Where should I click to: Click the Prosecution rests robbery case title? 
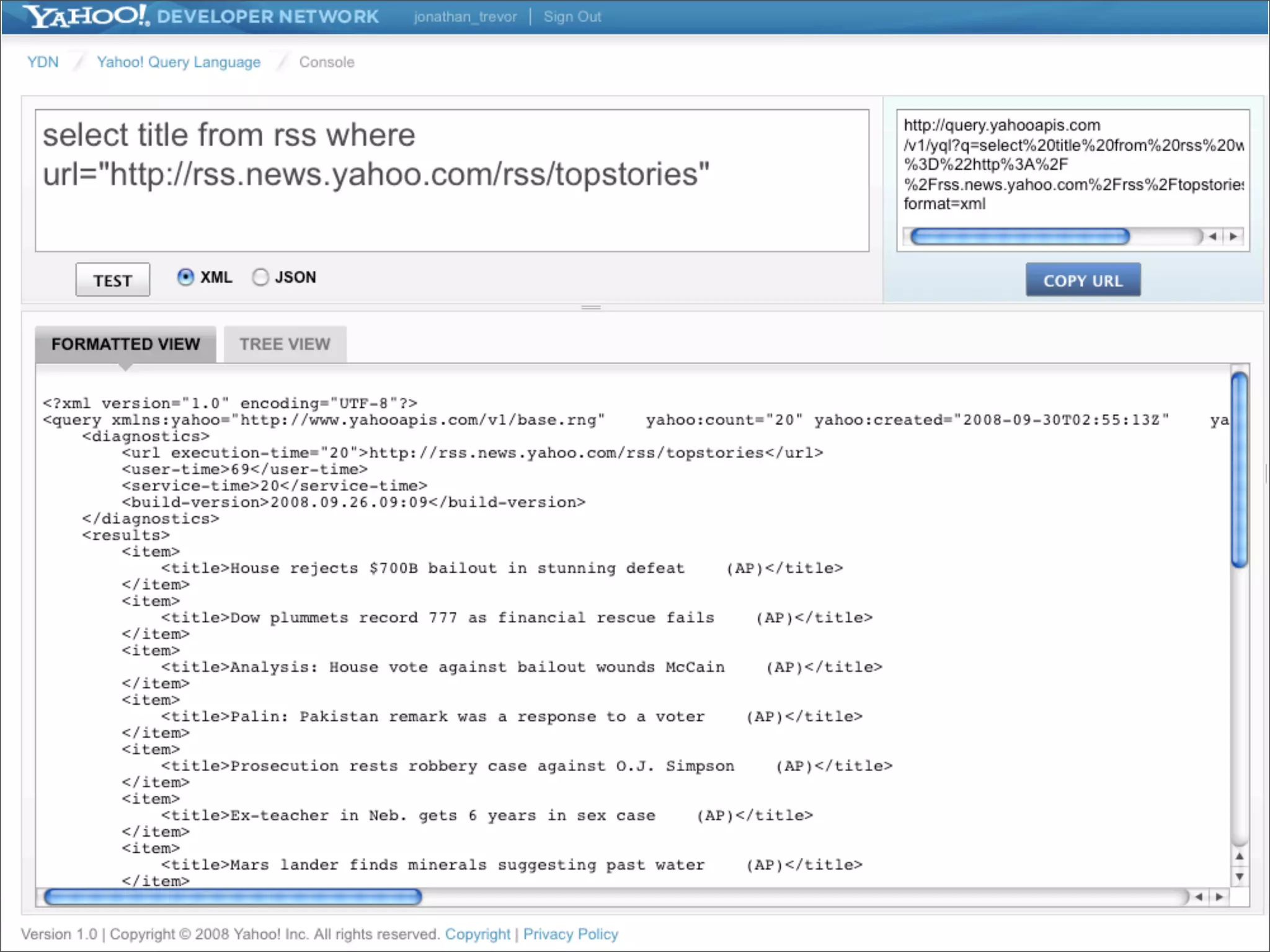point(527,766)
